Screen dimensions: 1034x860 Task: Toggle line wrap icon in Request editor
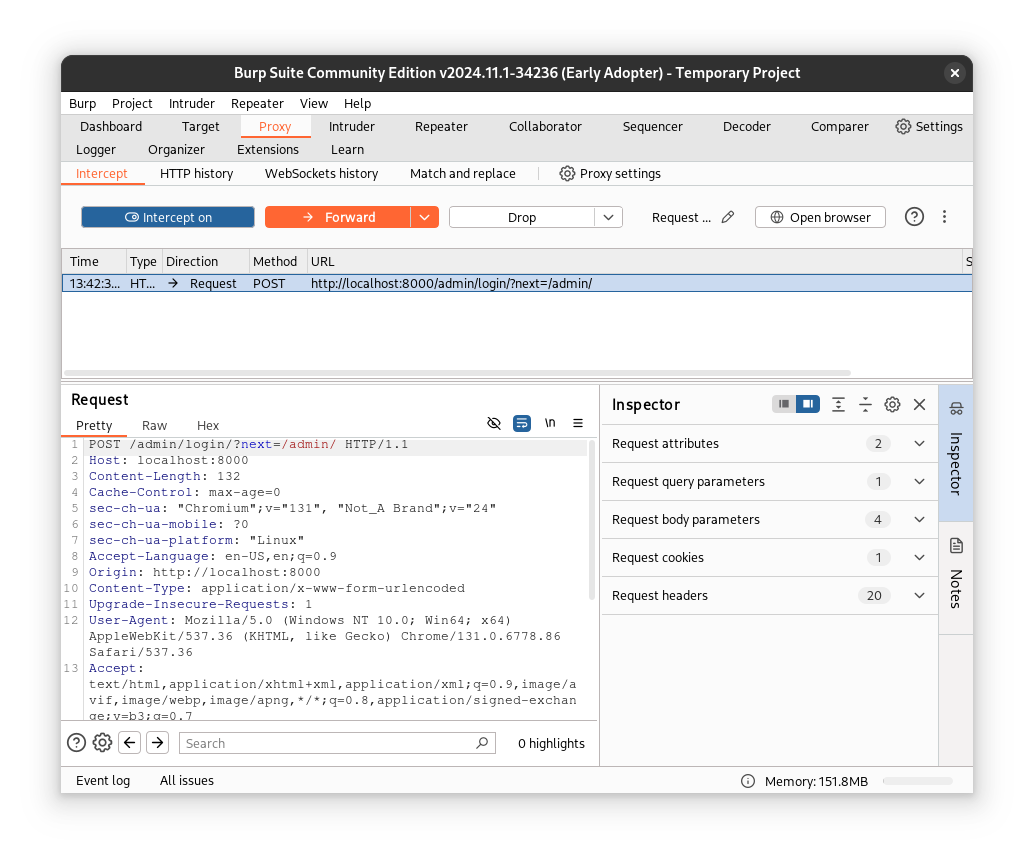(522, 423)
